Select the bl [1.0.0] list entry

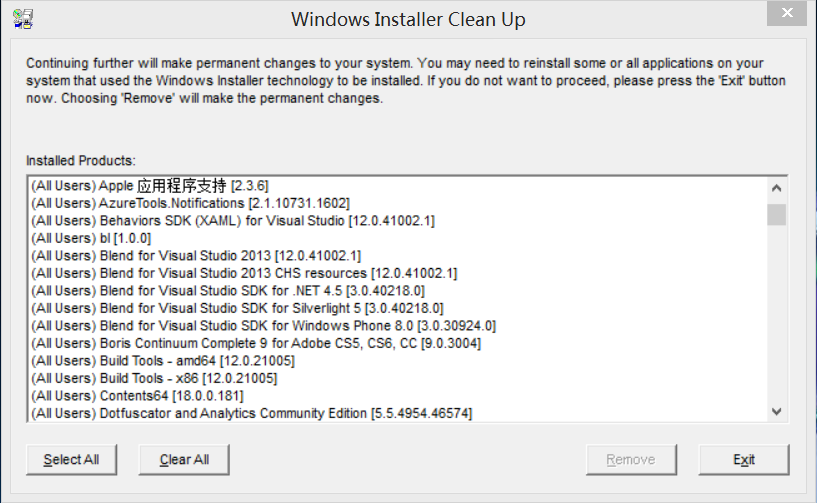[91, 238]
